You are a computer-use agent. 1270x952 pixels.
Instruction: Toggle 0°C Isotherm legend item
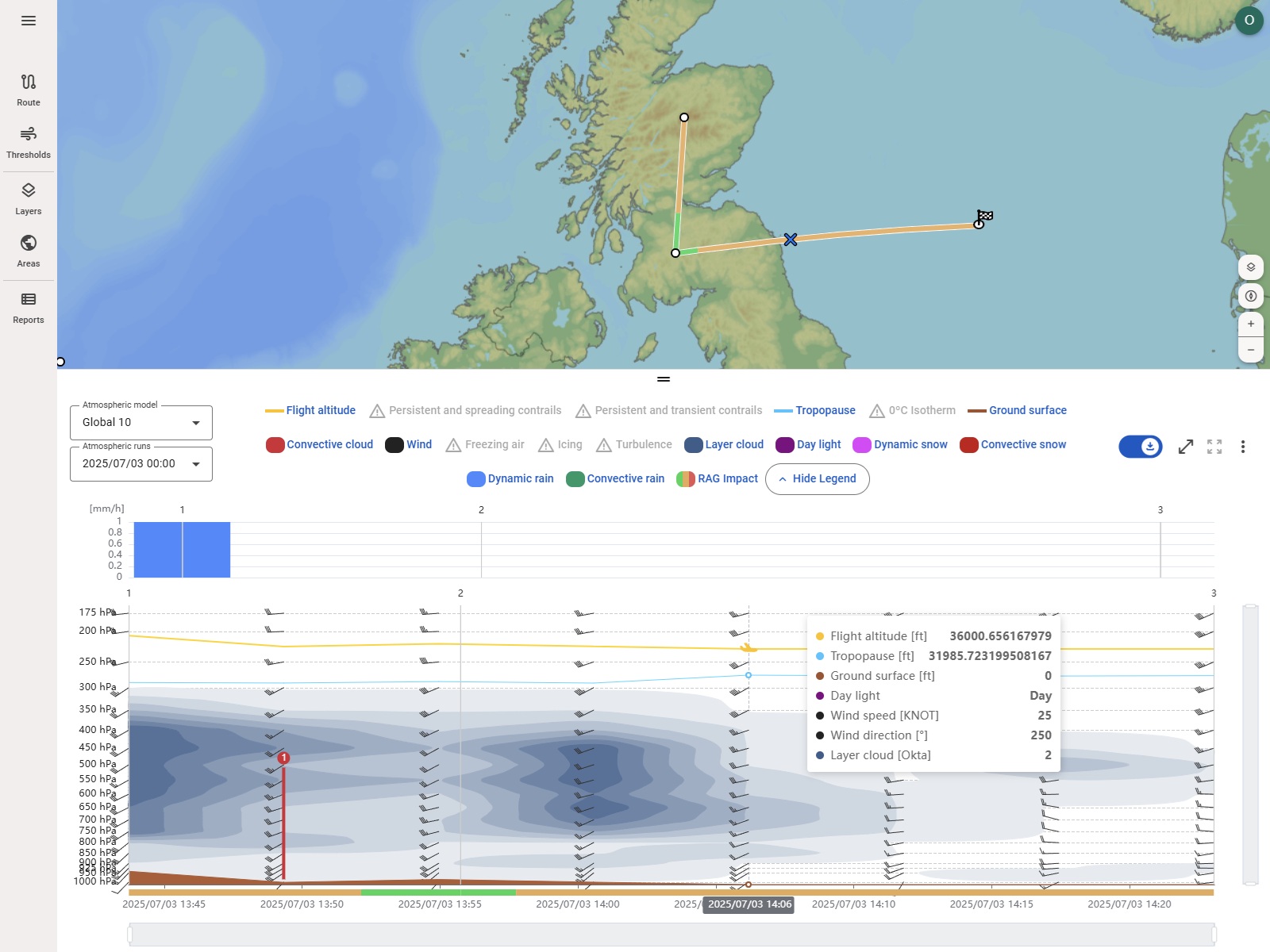click(912, 410)
